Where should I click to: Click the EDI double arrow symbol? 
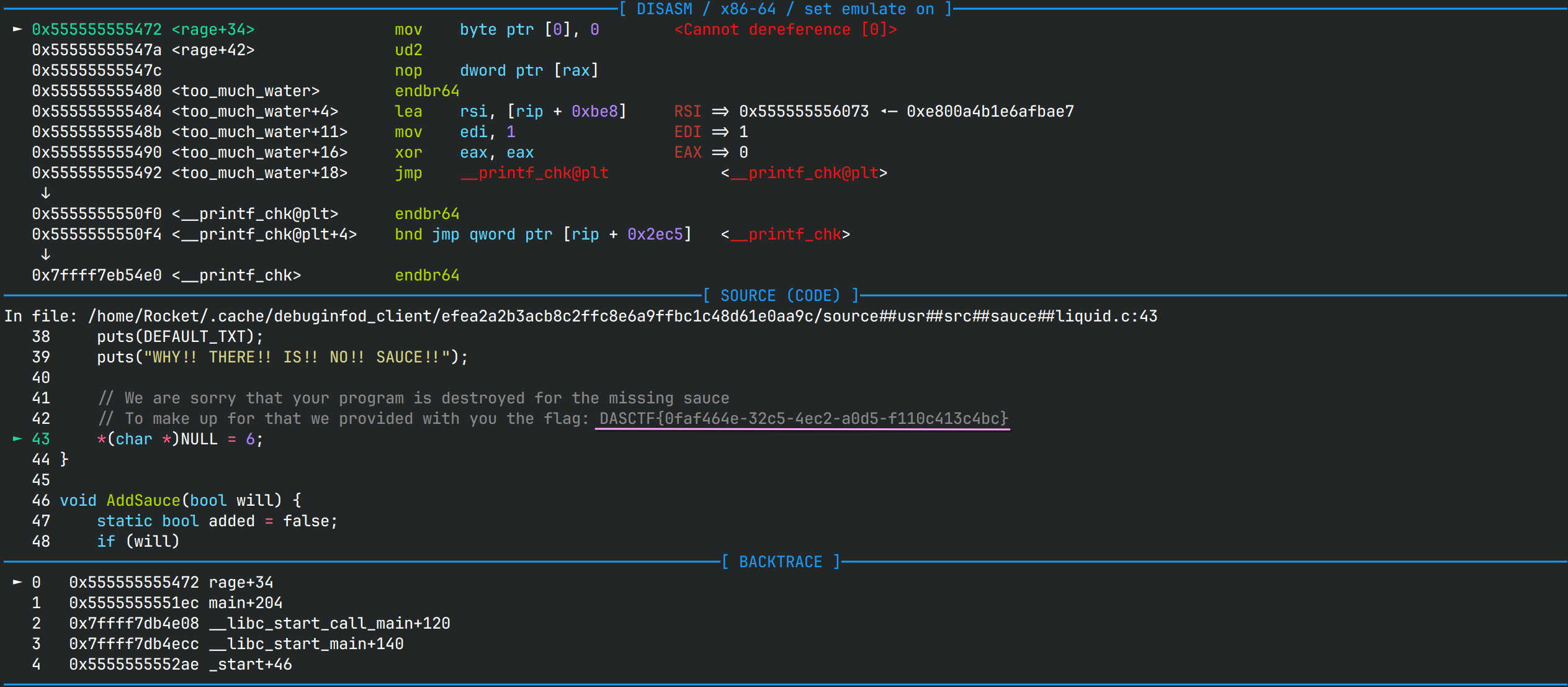[x=720, y=132]
